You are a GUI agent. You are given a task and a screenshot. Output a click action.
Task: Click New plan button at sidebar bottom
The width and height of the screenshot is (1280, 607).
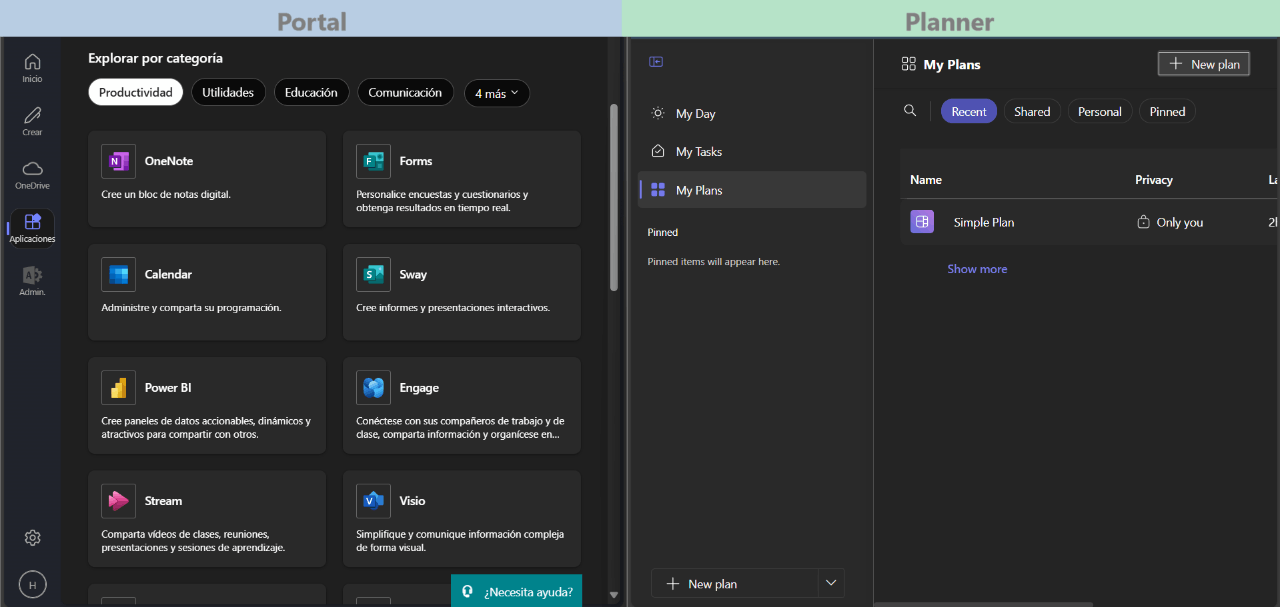(x=734, y=584)
